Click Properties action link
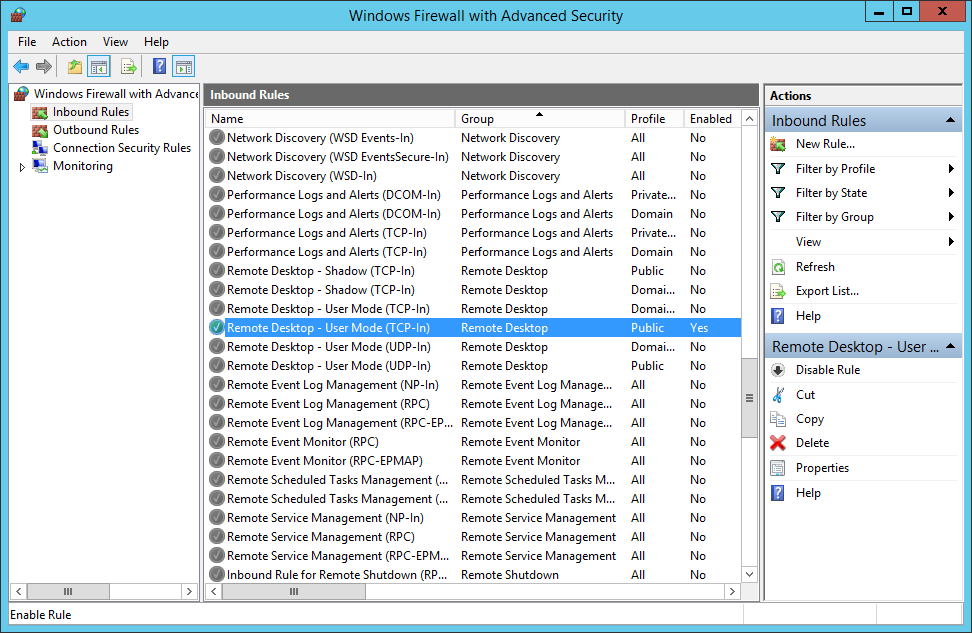972x633 pixels. (x=822, y=468)
